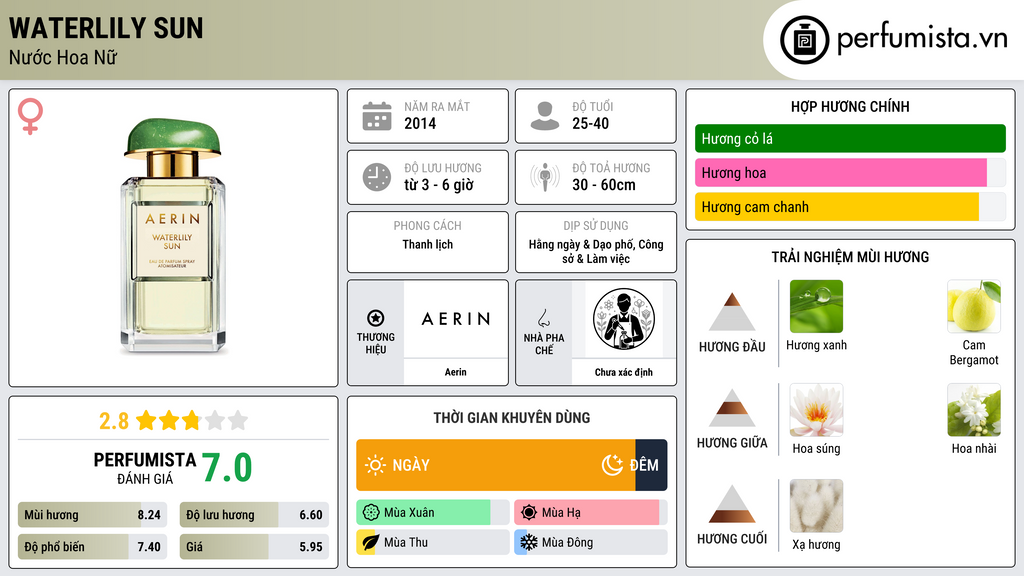
Task: Click the nose icon above Nhà pha chế
Action: 543,318
